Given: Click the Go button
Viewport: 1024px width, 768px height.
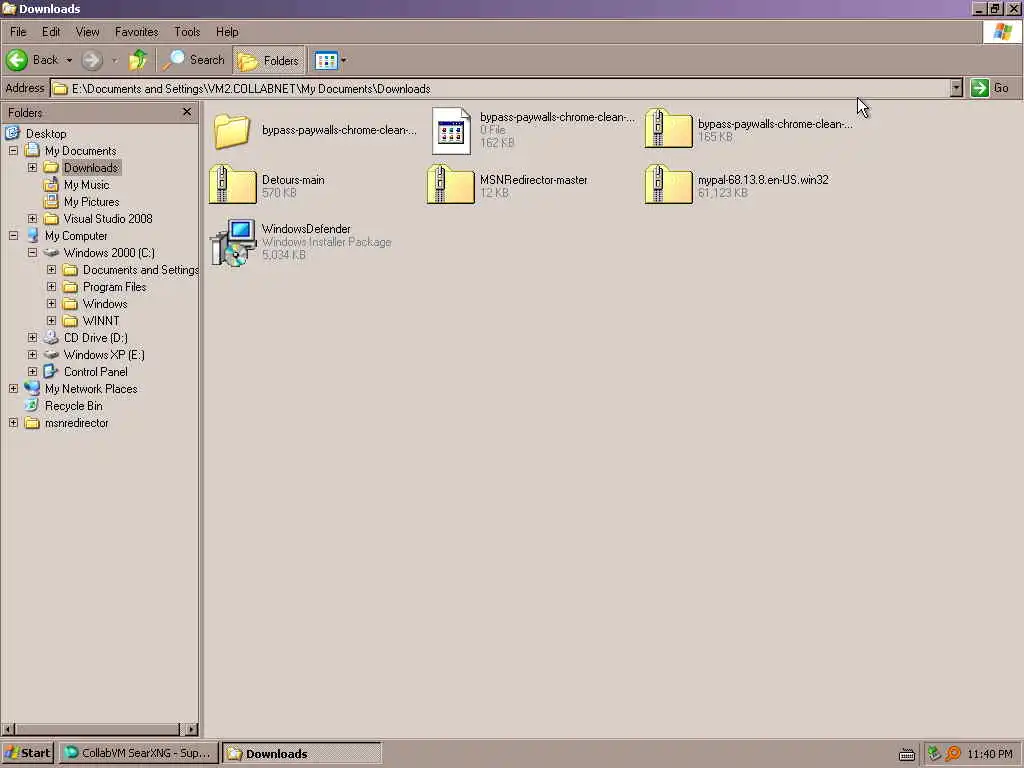Looking at the screenshot, I should tap(990, 88).
